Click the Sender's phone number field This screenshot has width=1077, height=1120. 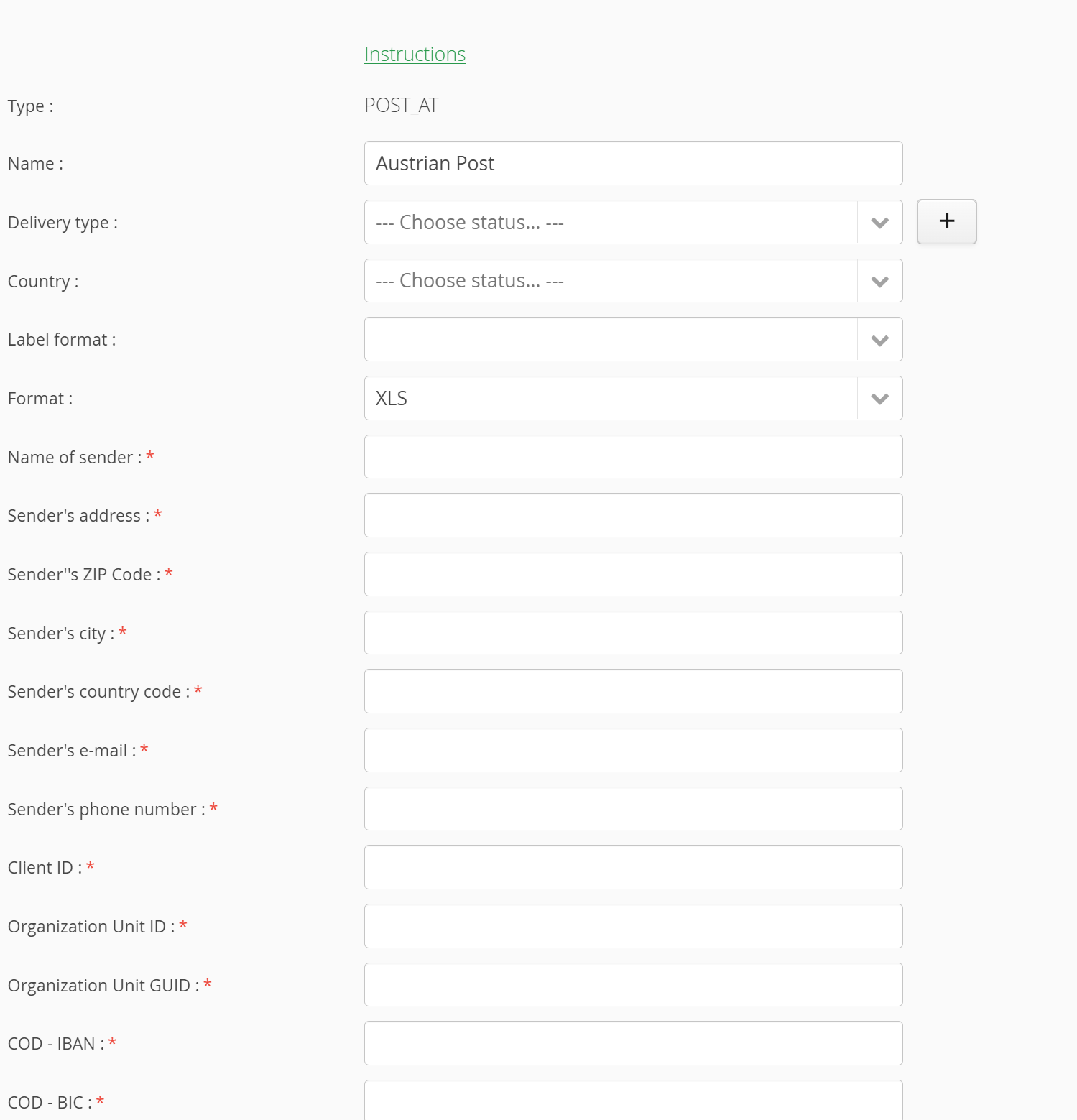click(x=633, y=809)
